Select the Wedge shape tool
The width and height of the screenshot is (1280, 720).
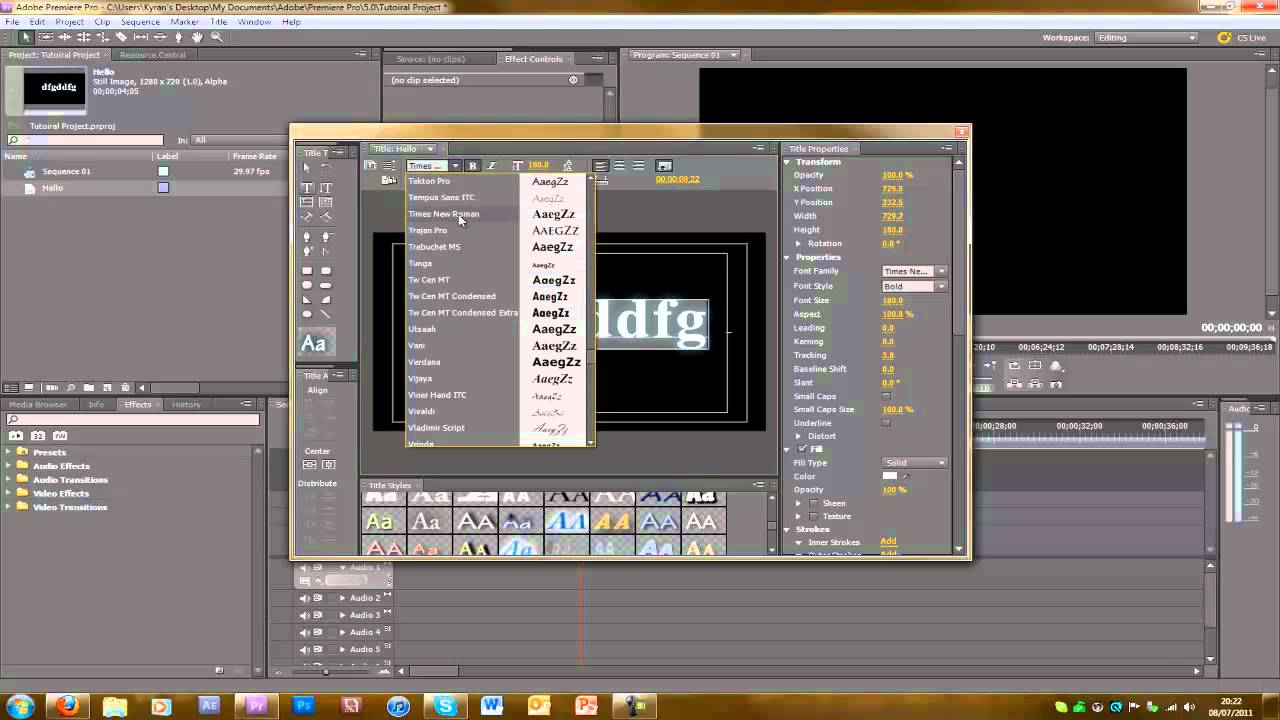(x=307, y=300)
